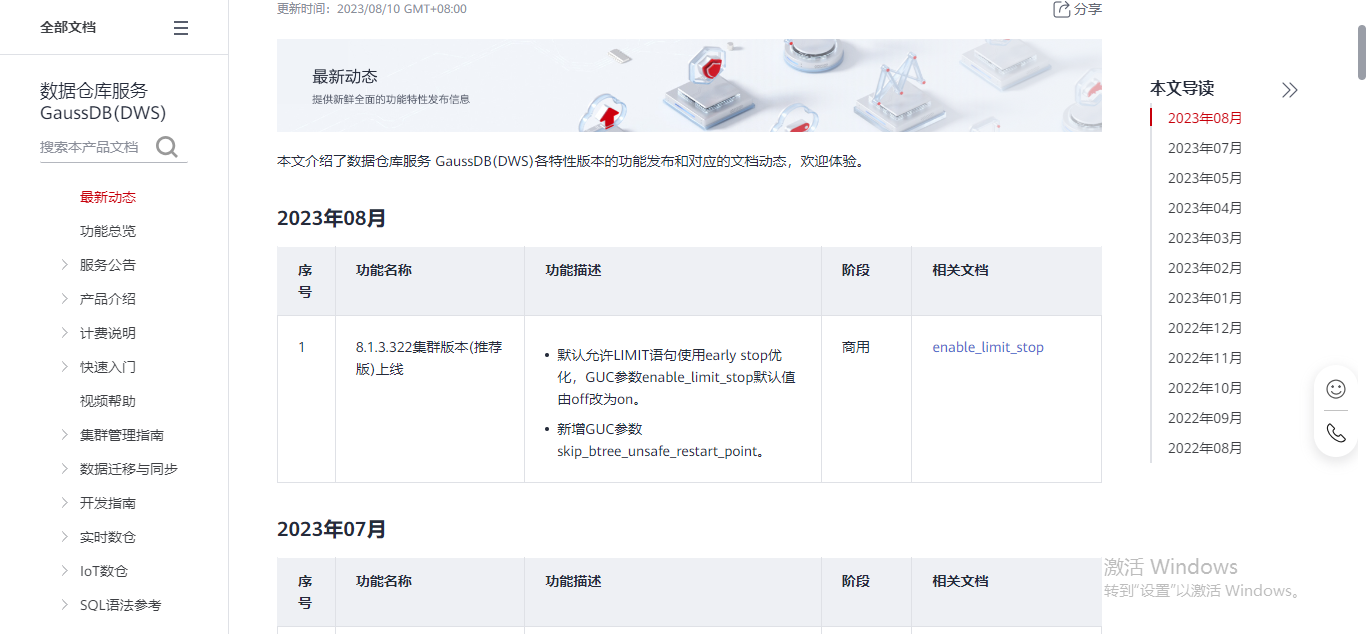
Task: Click the 本文导读 heading
Action: [1182, 88]
